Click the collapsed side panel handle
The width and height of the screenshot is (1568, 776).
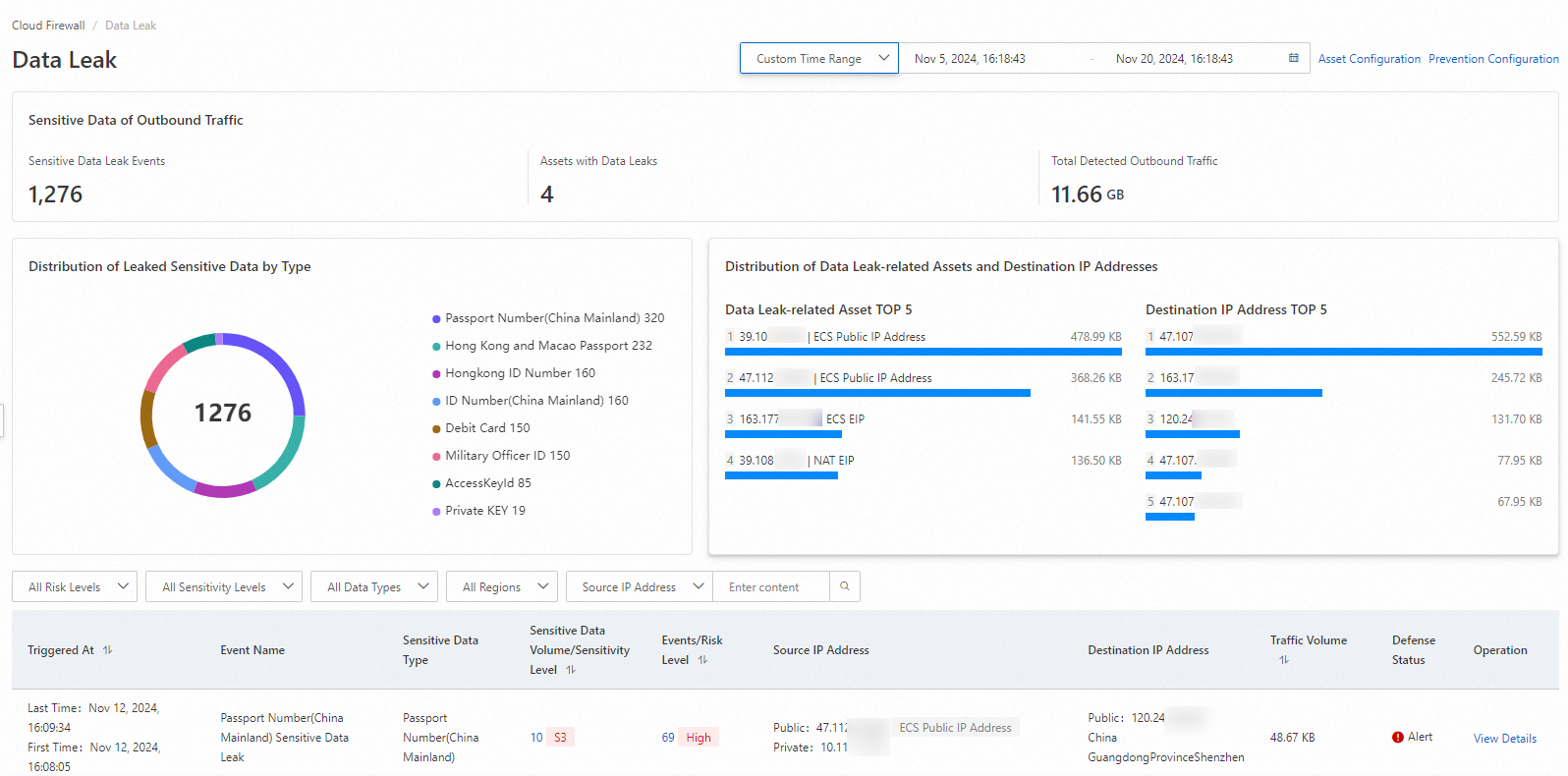click(x=2, y=420)
